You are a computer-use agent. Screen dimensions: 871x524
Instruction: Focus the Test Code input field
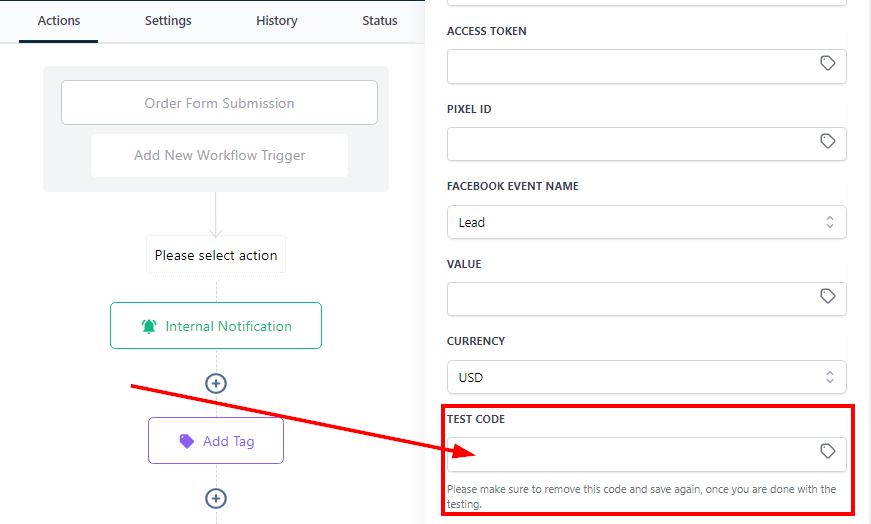(630, 453)
